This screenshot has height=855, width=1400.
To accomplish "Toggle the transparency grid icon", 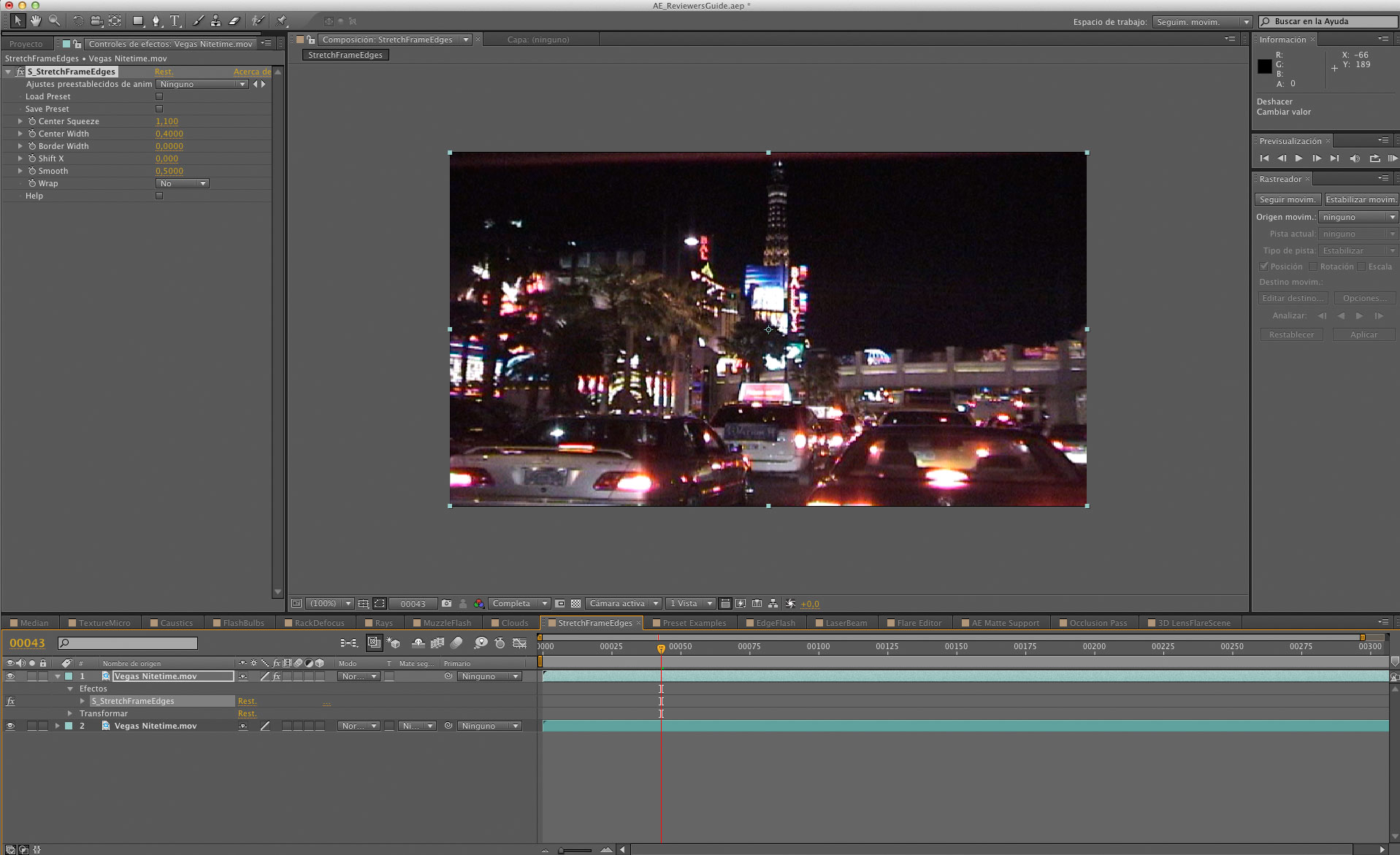I will [575, 604].
